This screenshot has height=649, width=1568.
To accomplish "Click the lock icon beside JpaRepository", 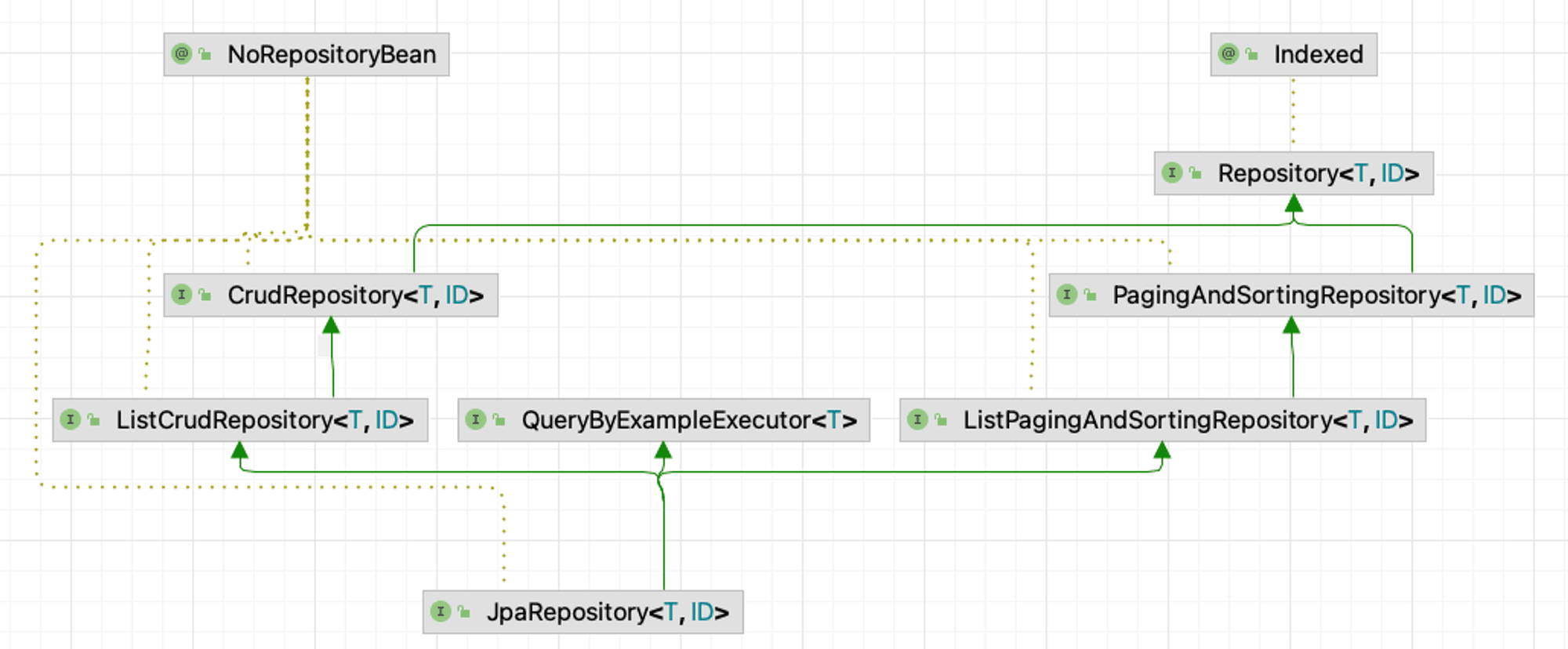I will [x=464, y=612].
